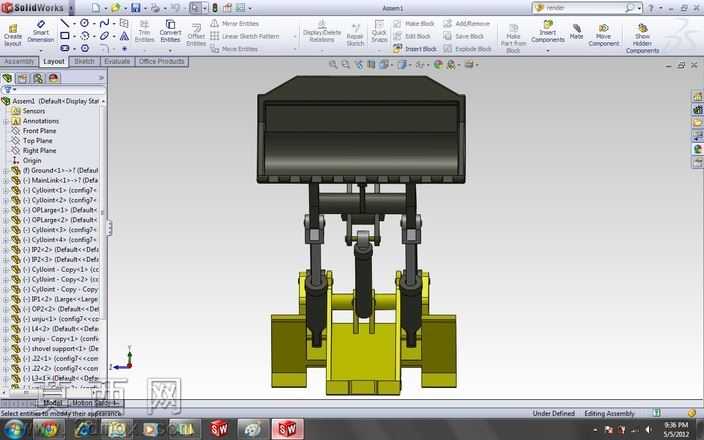Select Origin in feature tree
This screenshot has width=704, height=440.
pos(32,160)
